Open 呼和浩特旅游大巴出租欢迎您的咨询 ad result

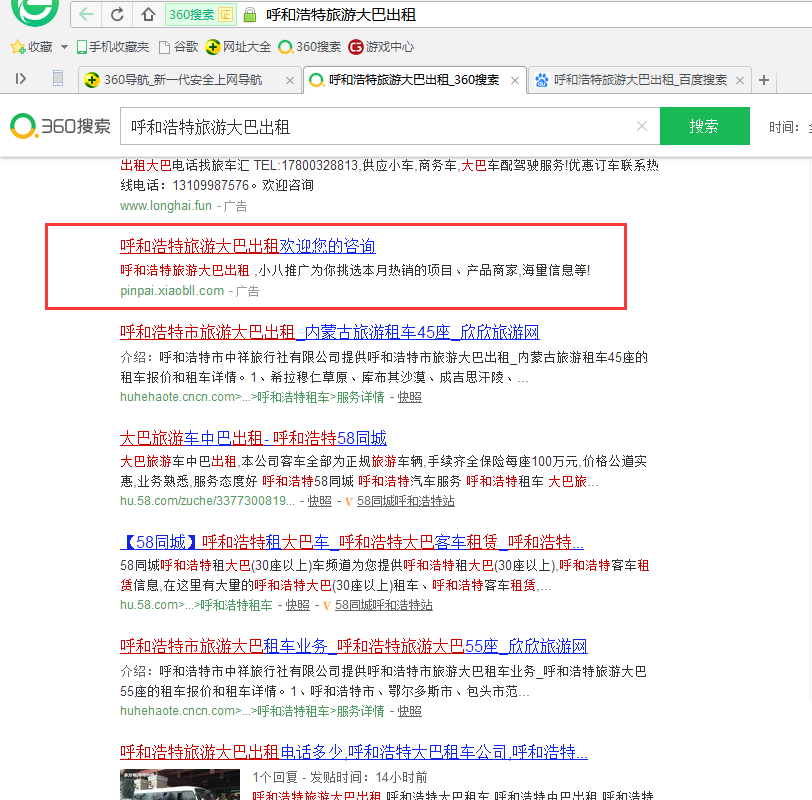pyautogui.click(x=248, y=246)
